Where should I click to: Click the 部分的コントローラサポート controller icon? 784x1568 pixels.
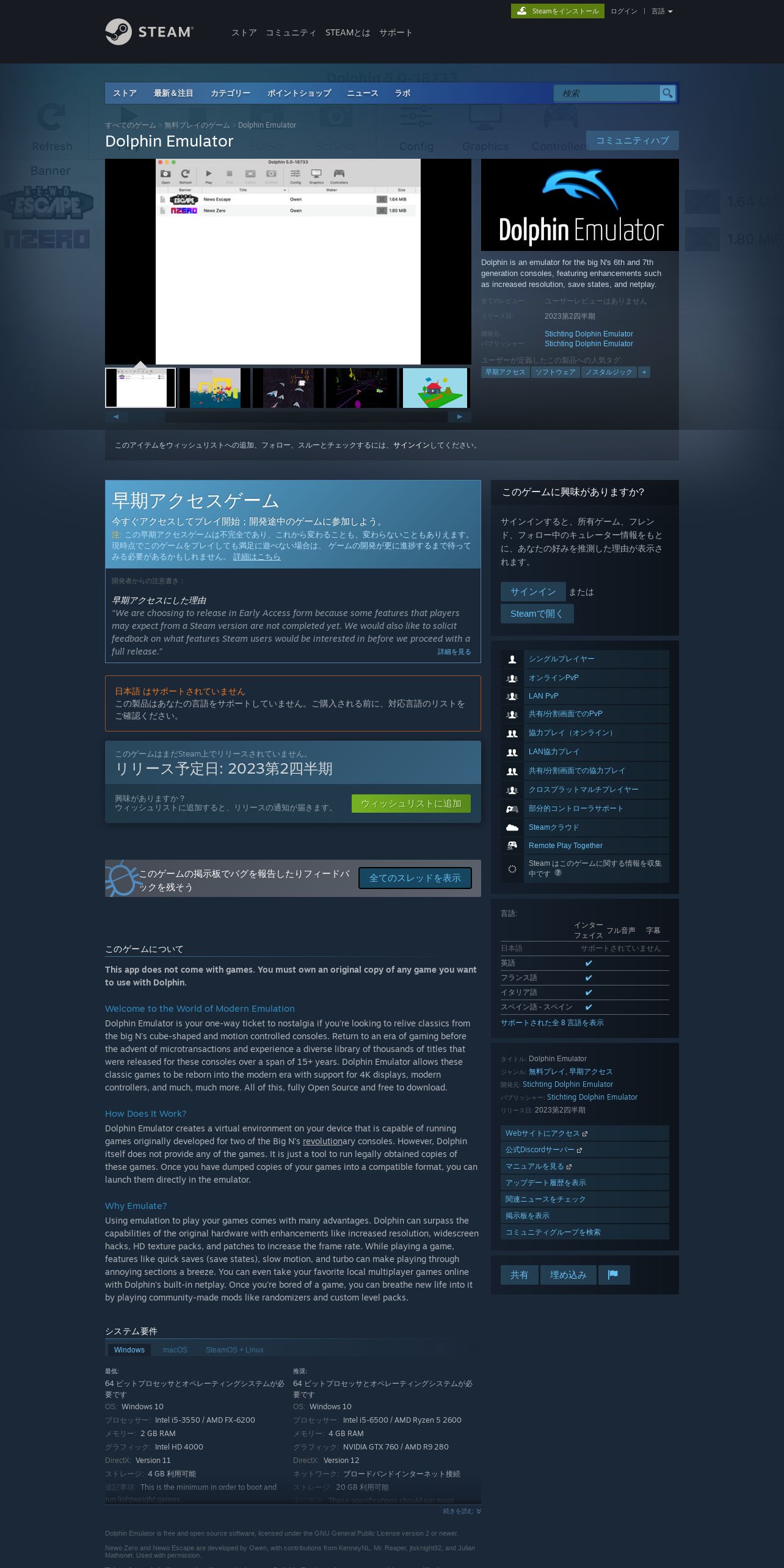pyautogui.click(x=512, y=809)
